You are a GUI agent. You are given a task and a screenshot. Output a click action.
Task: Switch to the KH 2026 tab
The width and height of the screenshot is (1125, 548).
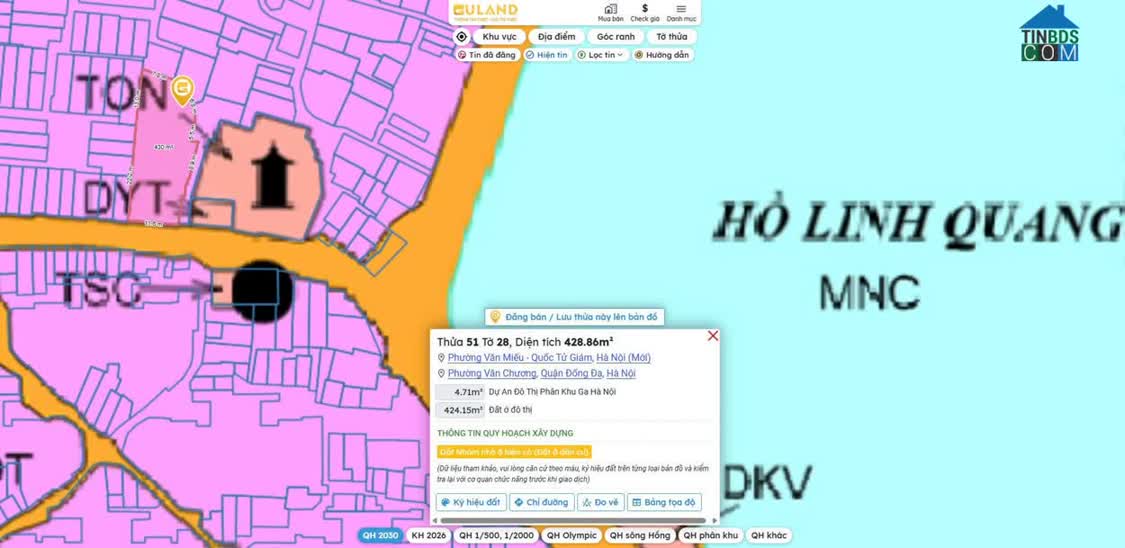click(x=428, y=535)
